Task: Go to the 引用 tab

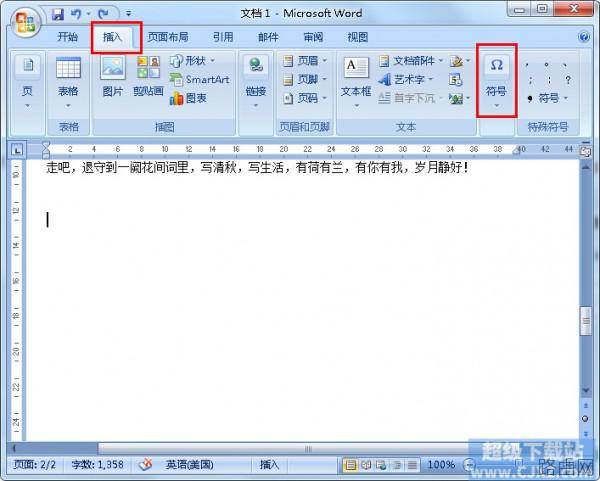Action: point(223,37)
